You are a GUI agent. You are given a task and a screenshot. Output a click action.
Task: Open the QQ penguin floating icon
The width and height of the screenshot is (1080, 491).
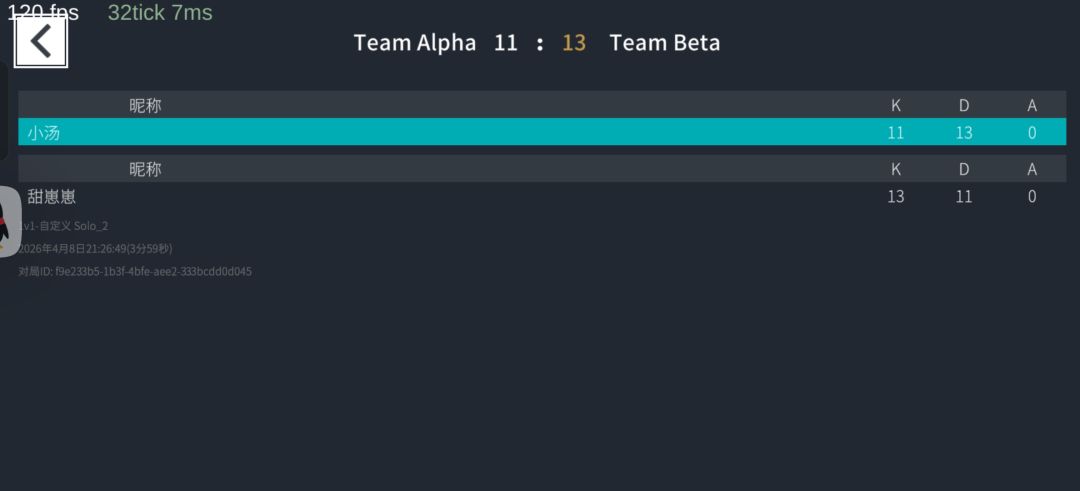pos(8,222)
